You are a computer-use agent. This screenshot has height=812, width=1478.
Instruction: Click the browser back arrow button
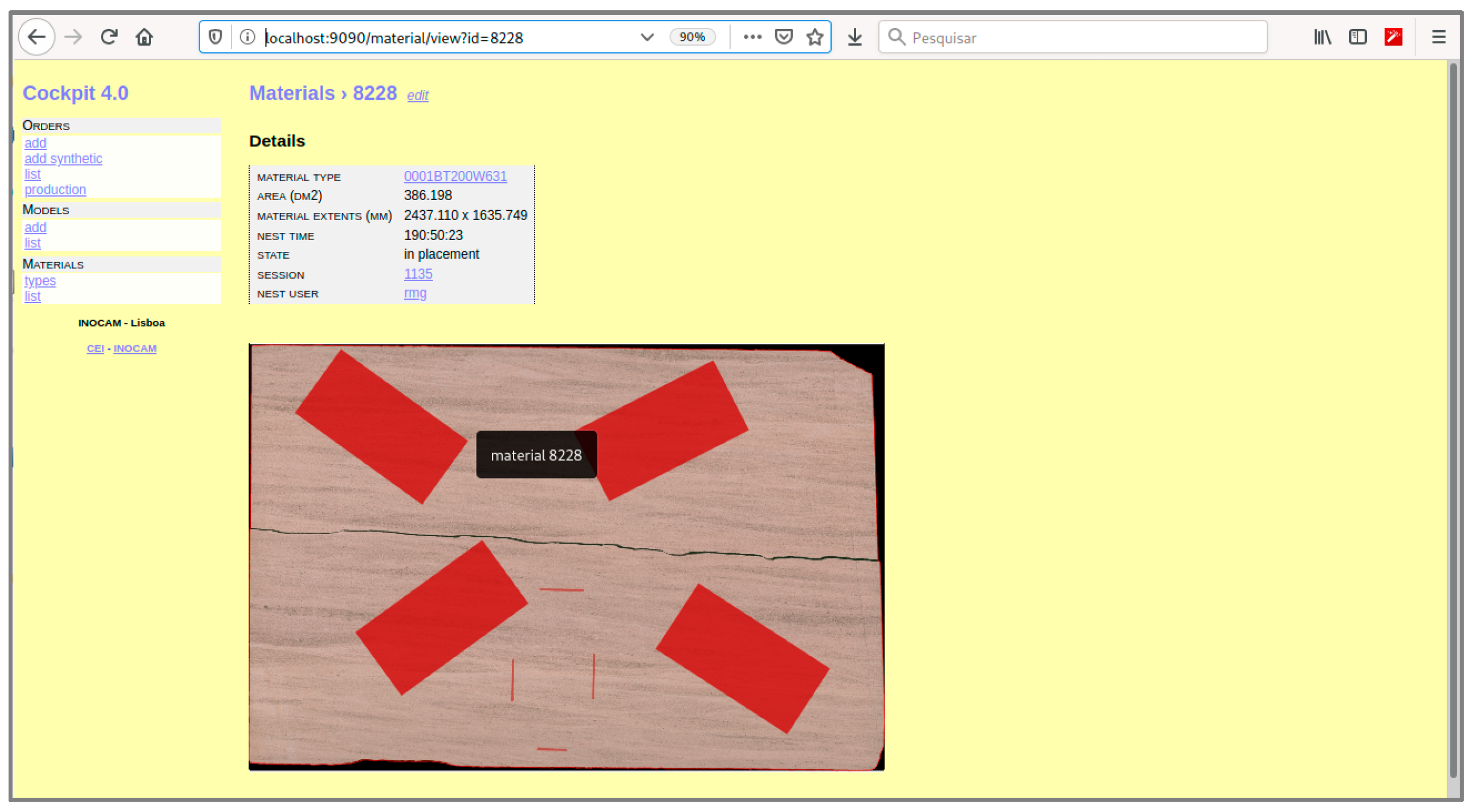tap(36, 37)
